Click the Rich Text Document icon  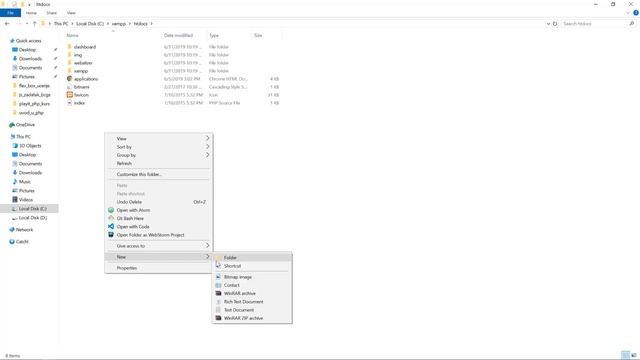tap(218, 302)
